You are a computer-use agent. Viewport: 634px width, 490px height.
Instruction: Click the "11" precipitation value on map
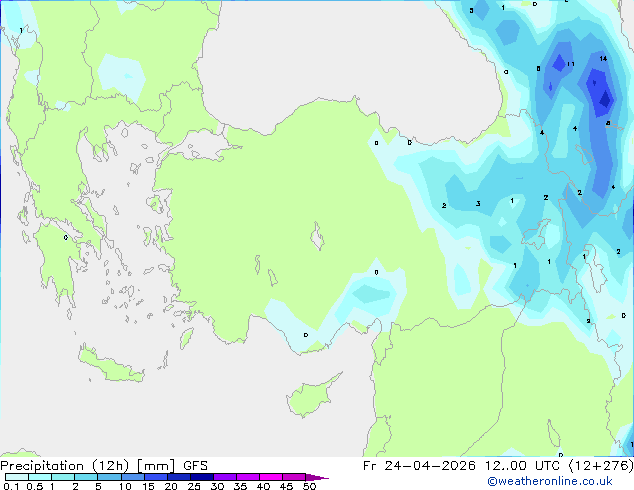click(571, 64)
